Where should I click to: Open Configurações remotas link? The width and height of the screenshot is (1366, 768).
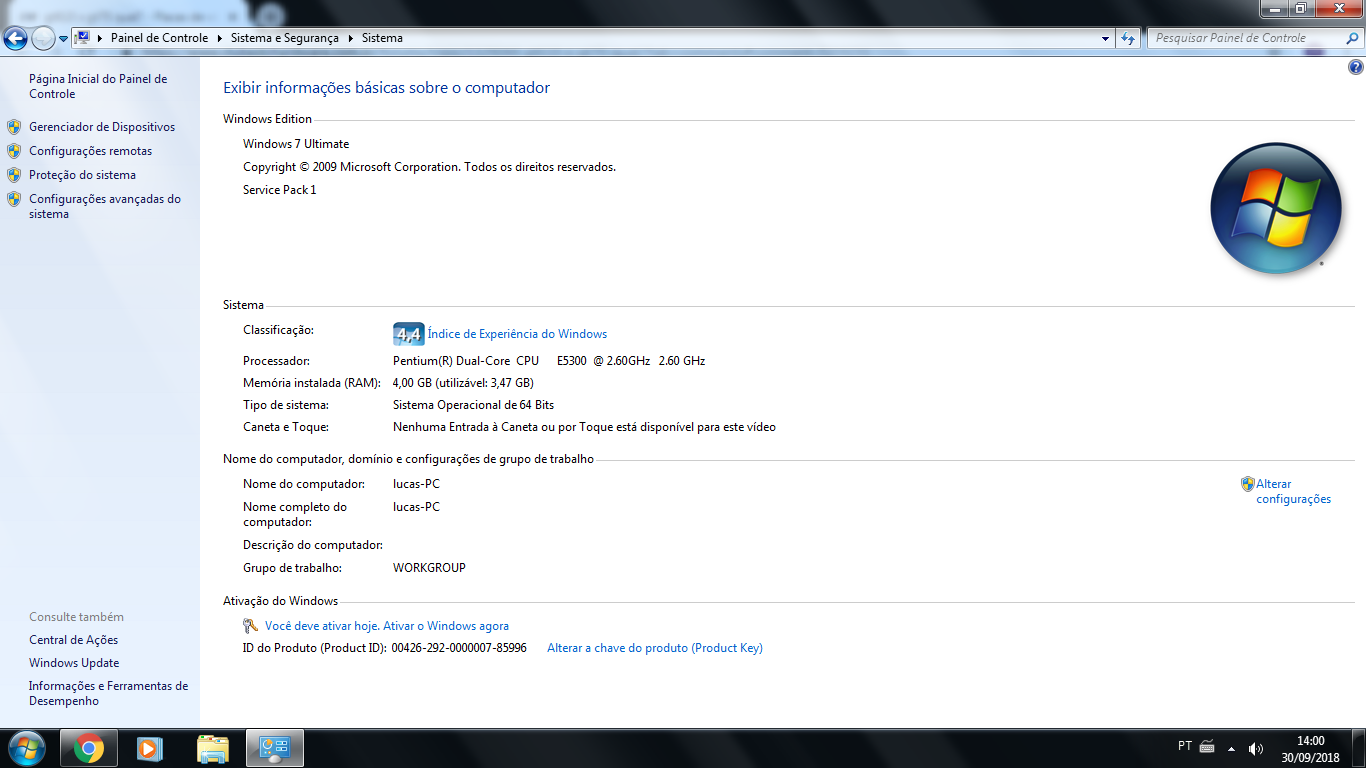pos(91,151)
